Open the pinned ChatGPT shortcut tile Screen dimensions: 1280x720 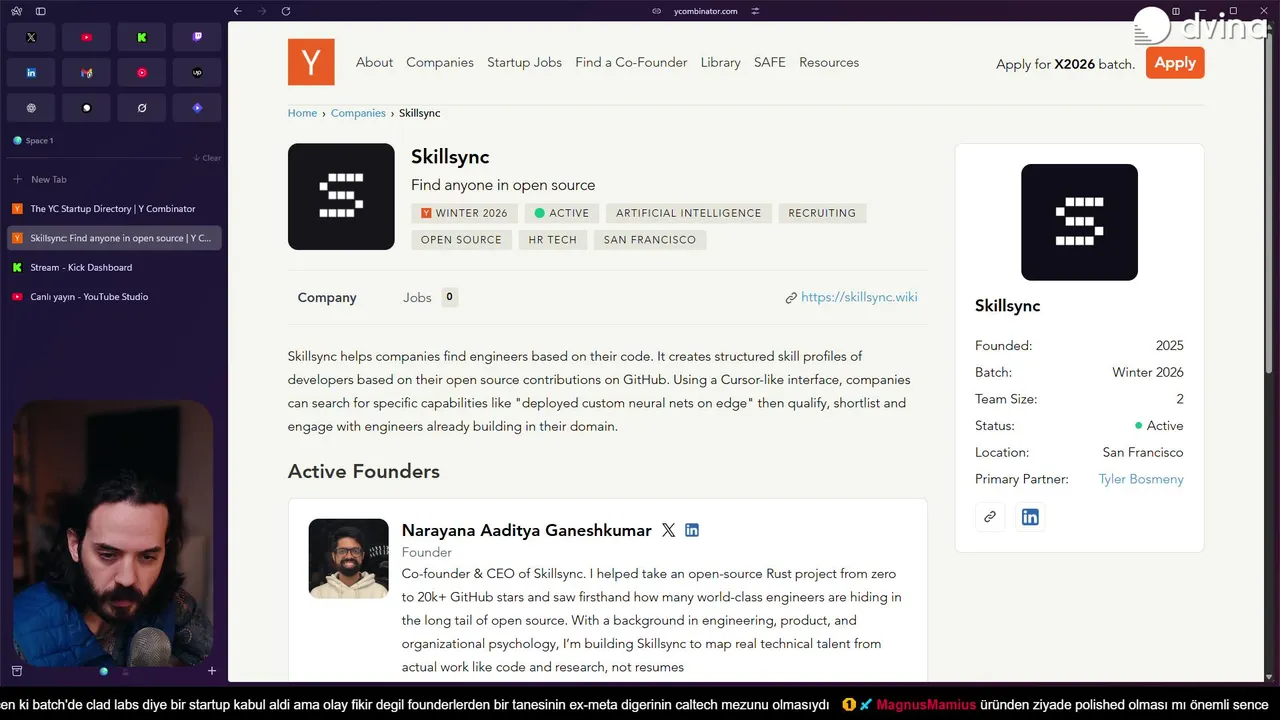tap(31, 108)
